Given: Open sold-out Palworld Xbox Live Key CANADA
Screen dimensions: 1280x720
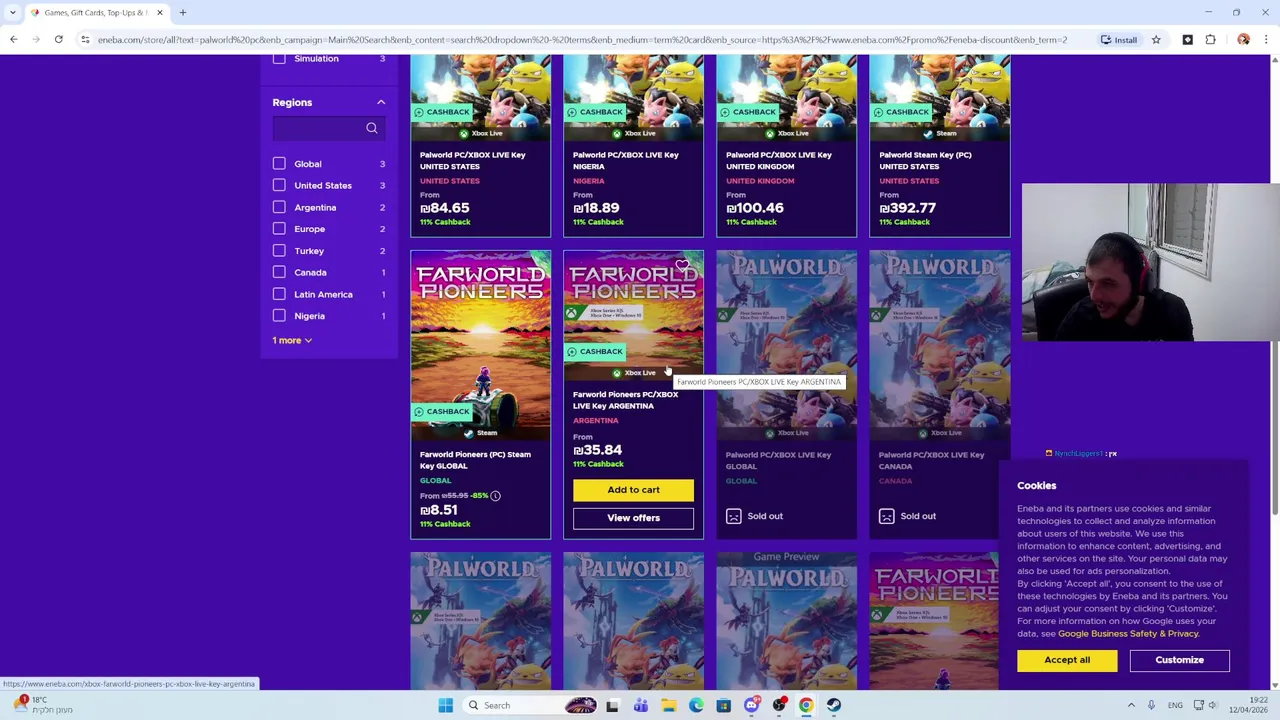Looking at the screenshot, I should pos(931,460).
